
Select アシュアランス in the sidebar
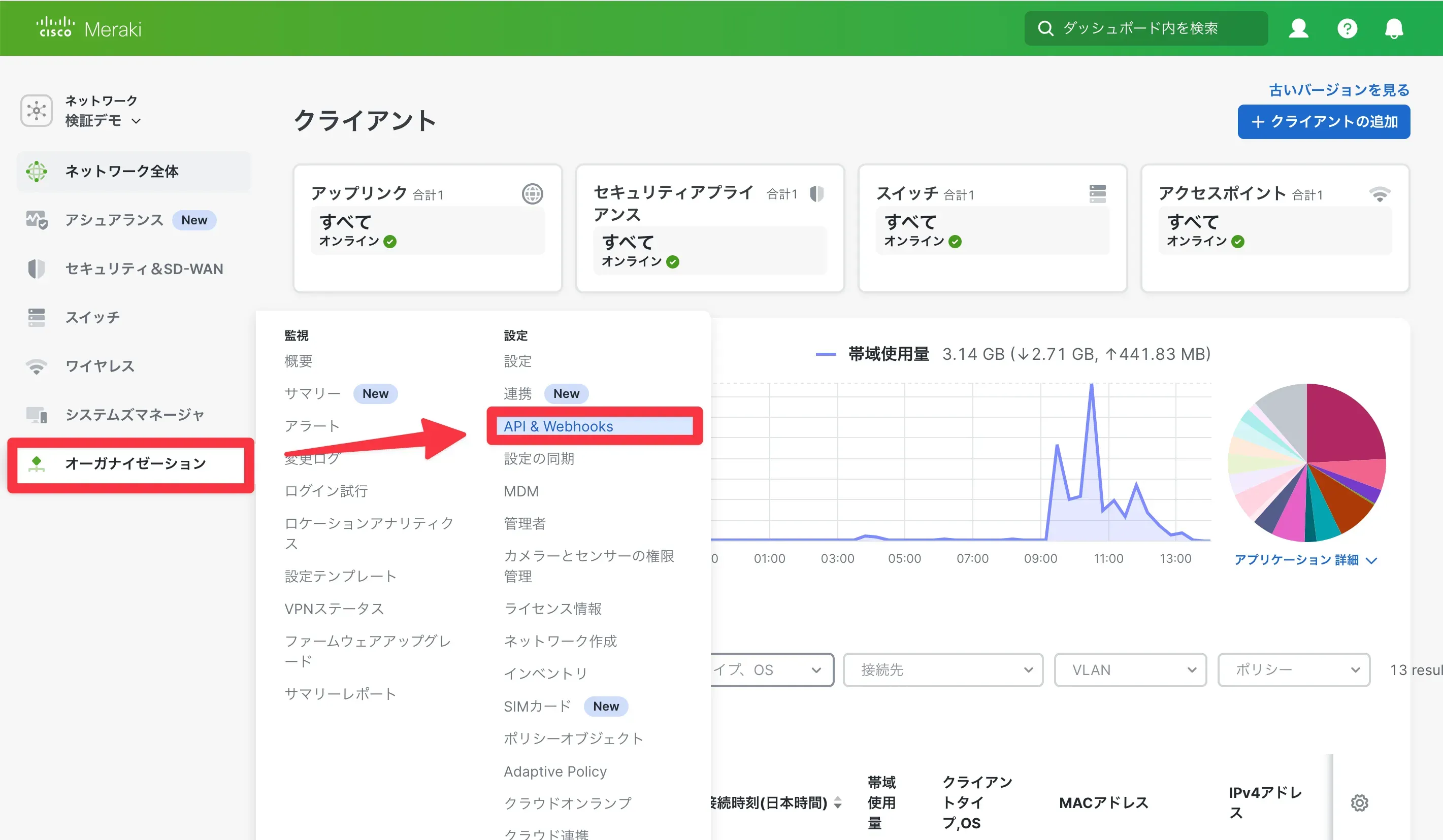click(x=113, y=220)
